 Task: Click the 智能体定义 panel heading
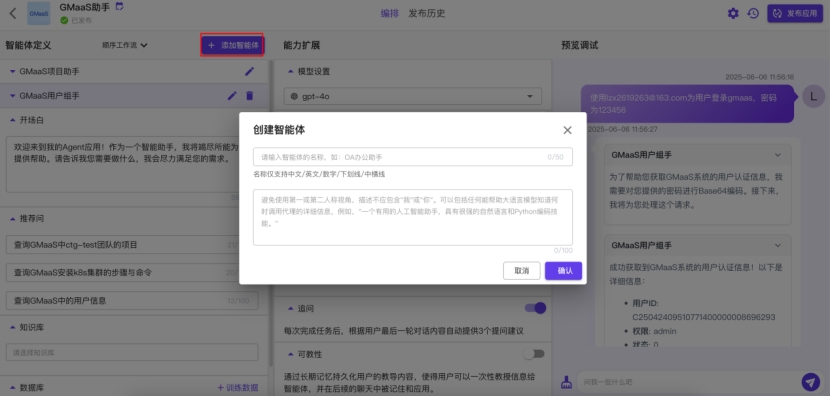(x=28, y=45)
